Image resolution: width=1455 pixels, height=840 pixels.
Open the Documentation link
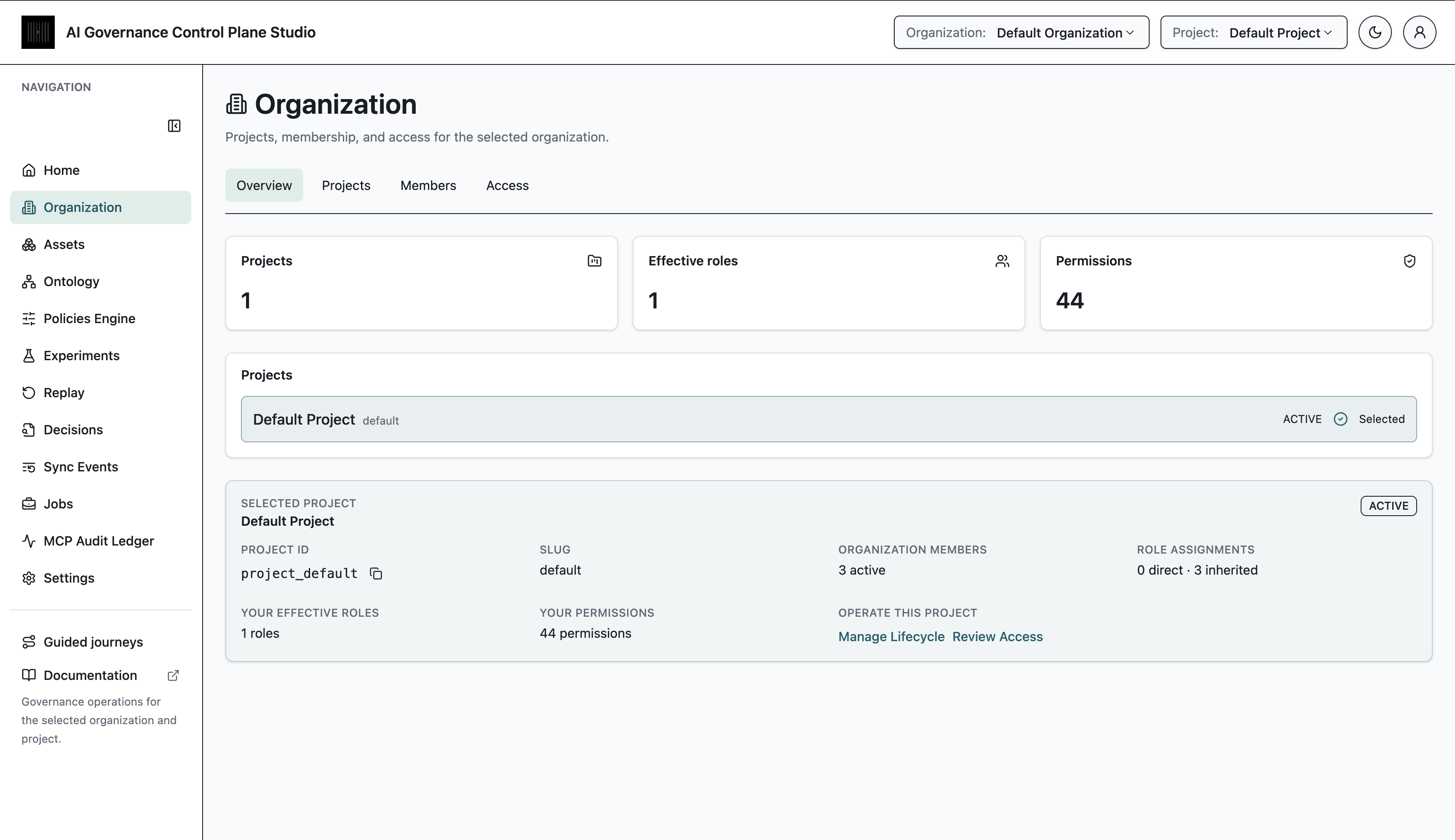[100, 676]
